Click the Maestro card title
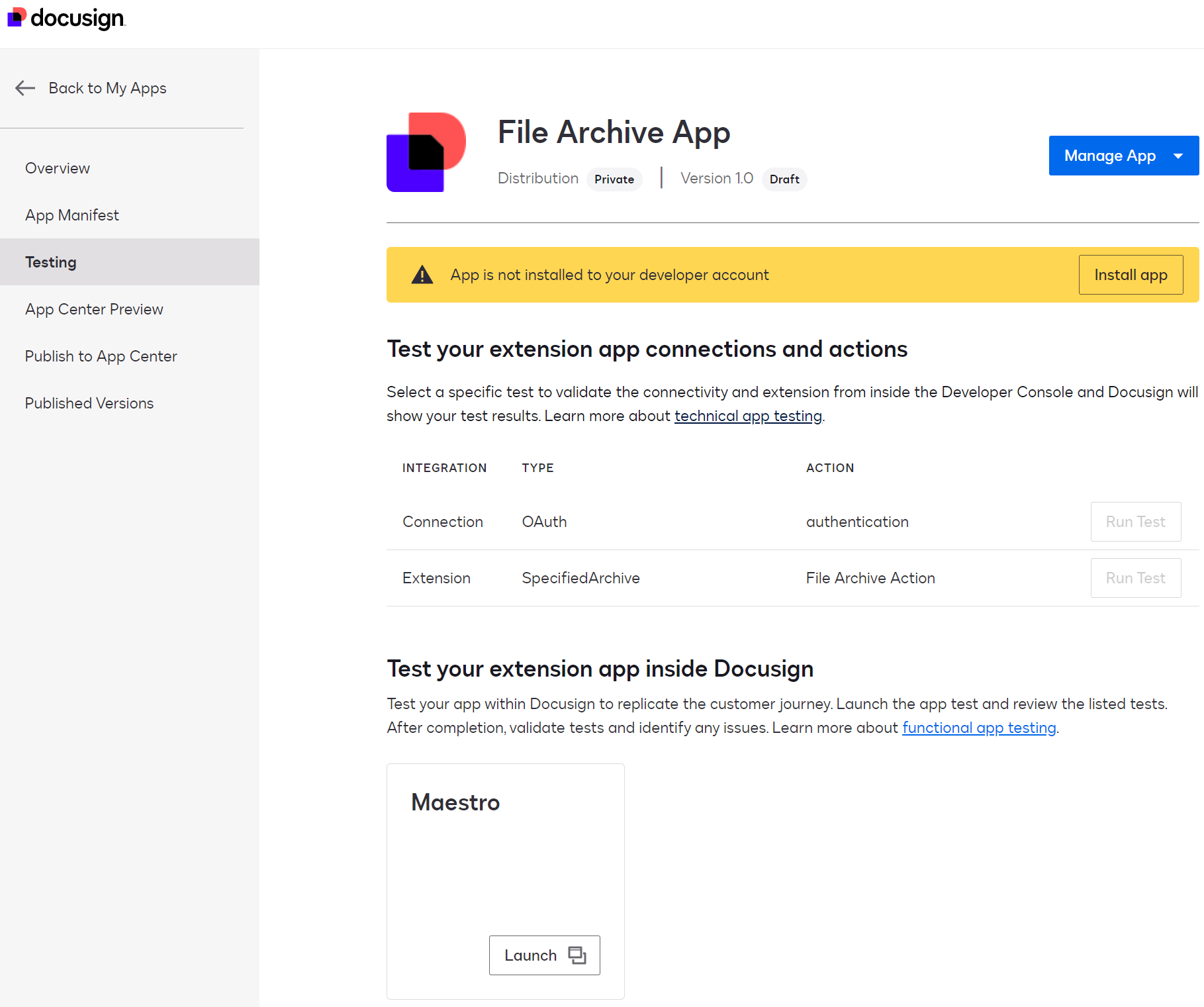1204x1007 pixels. pos(455,802)
